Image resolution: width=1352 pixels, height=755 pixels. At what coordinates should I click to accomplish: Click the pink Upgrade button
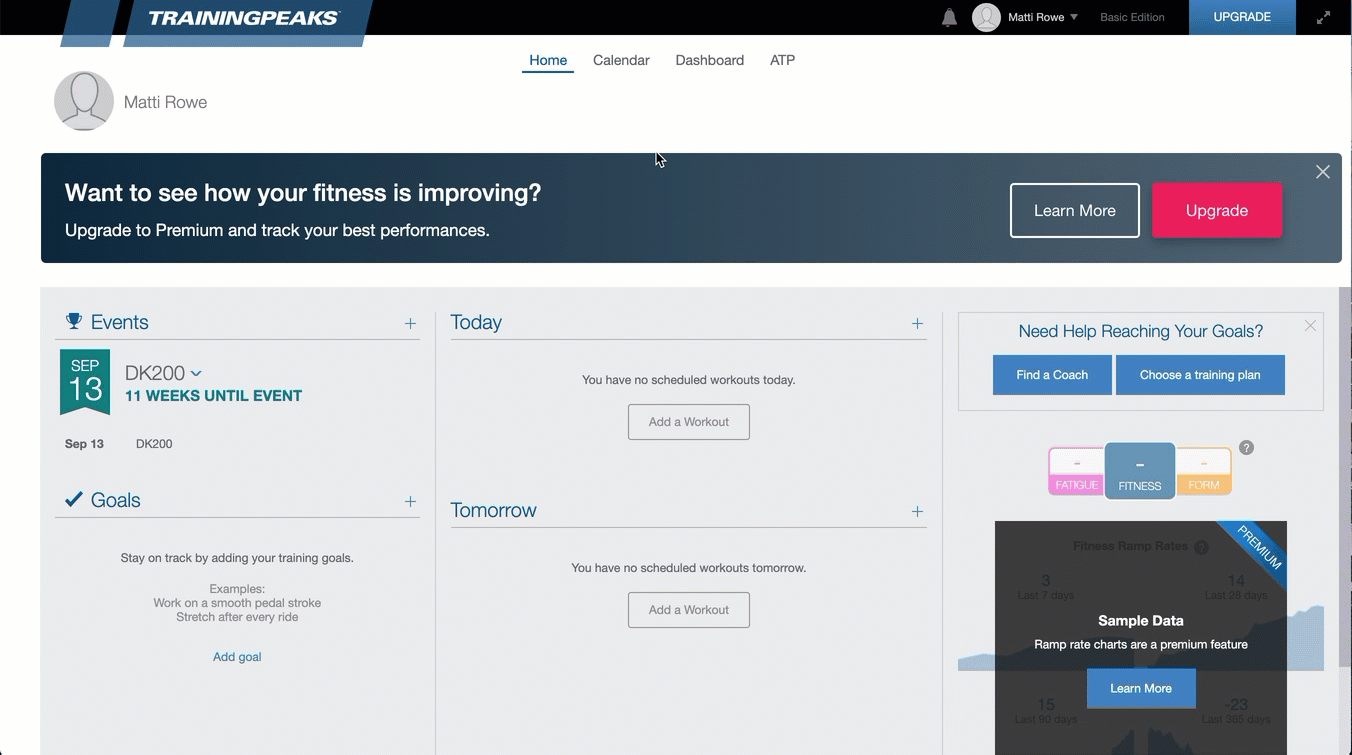tap(1217, 210)
